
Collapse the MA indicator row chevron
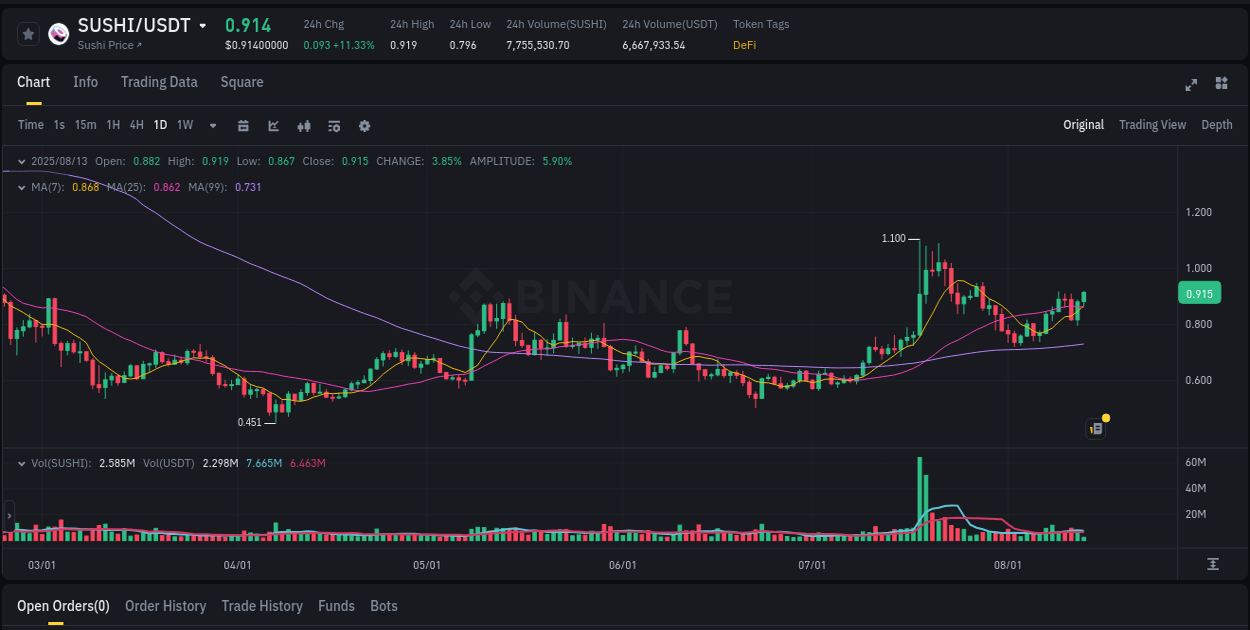[x=21, y=187]
